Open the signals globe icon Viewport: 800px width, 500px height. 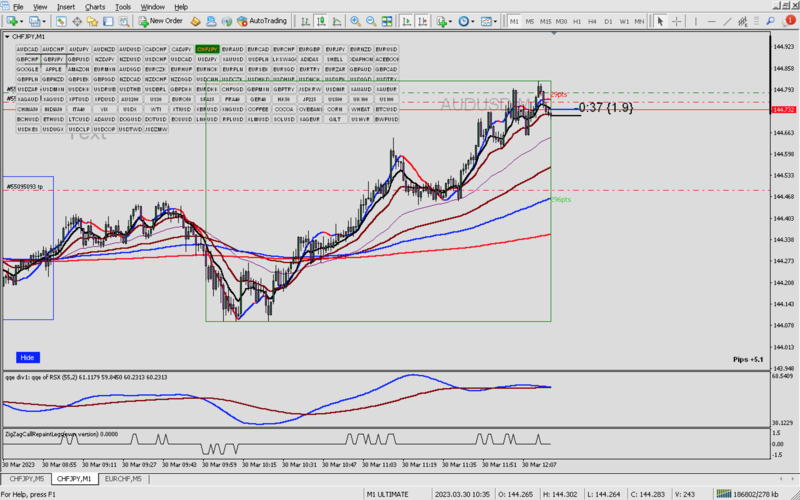[227, 21]
